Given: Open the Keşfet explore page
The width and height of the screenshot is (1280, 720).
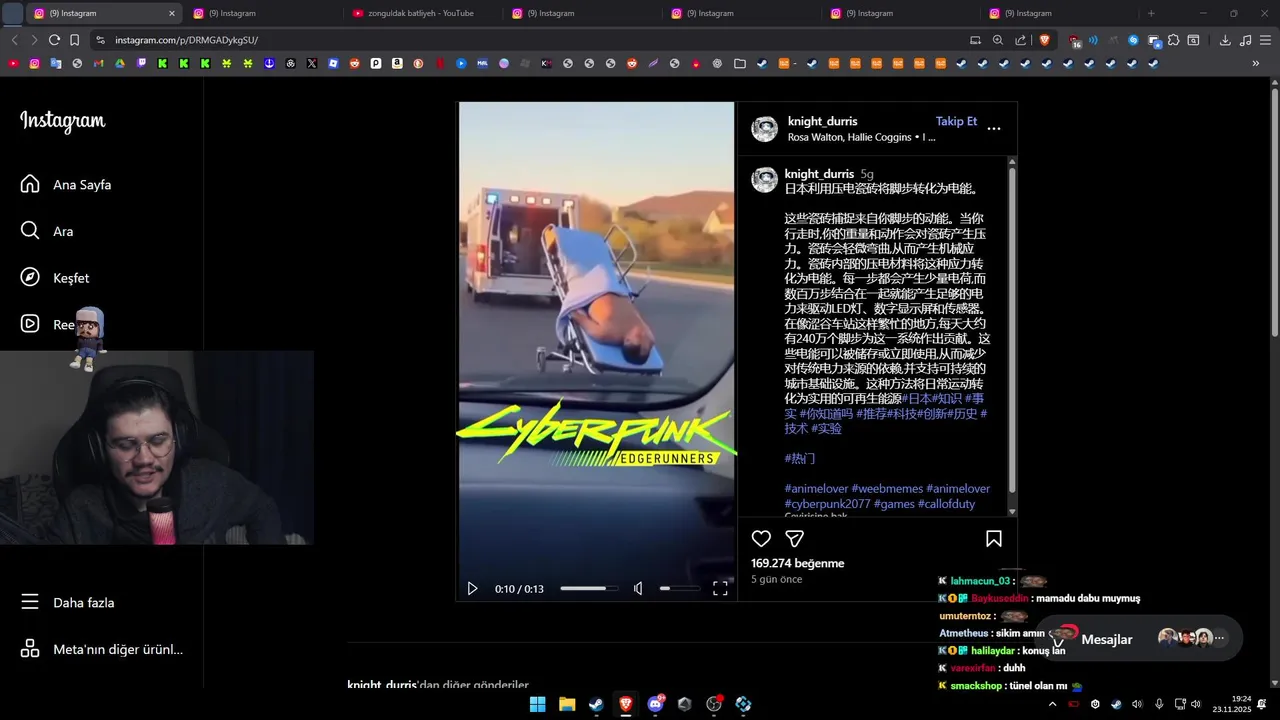Looking at the screenshot, I should 55,278.
